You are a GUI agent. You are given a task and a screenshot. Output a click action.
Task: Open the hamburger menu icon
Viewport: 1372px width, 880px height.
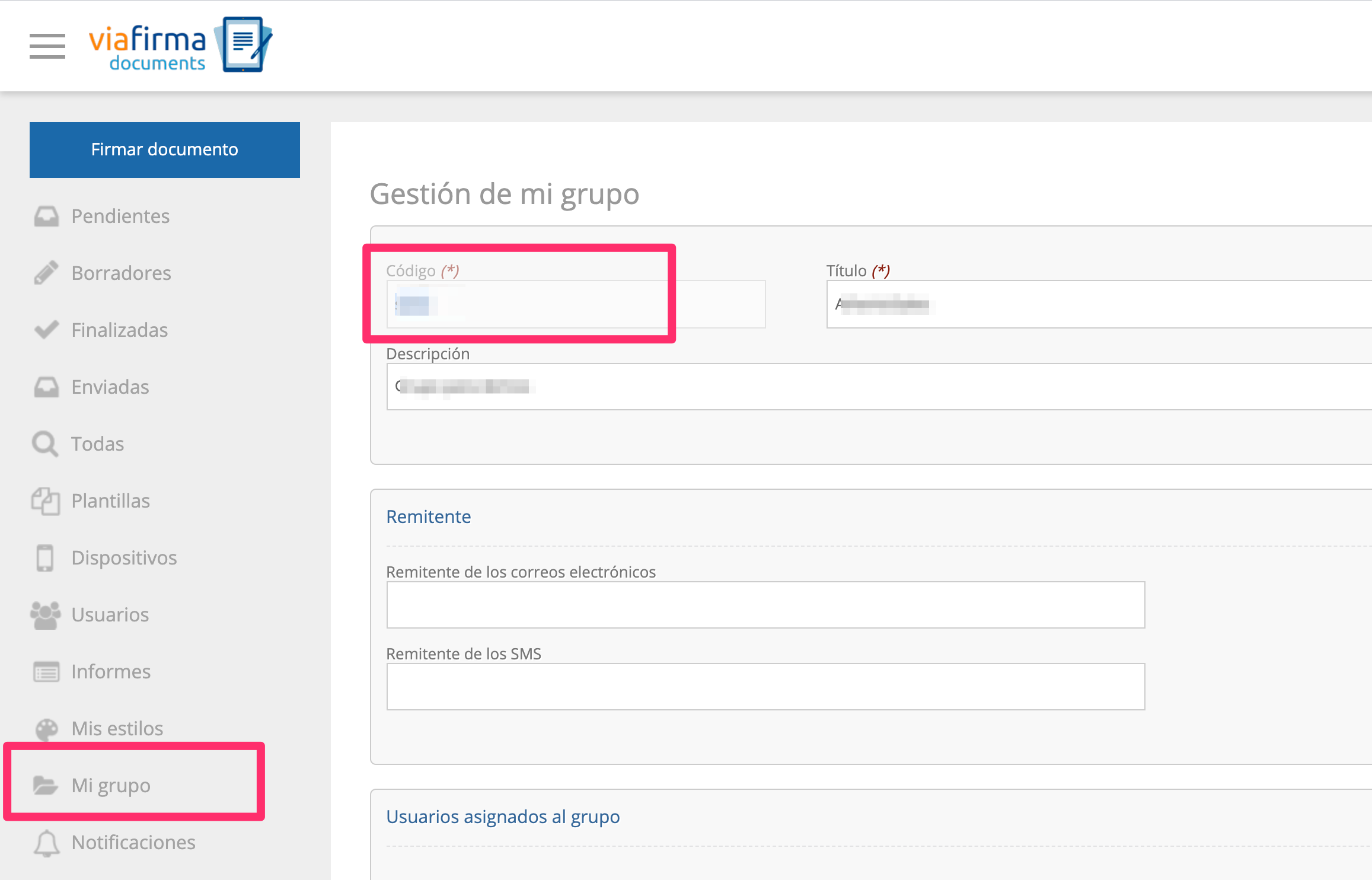47,46
